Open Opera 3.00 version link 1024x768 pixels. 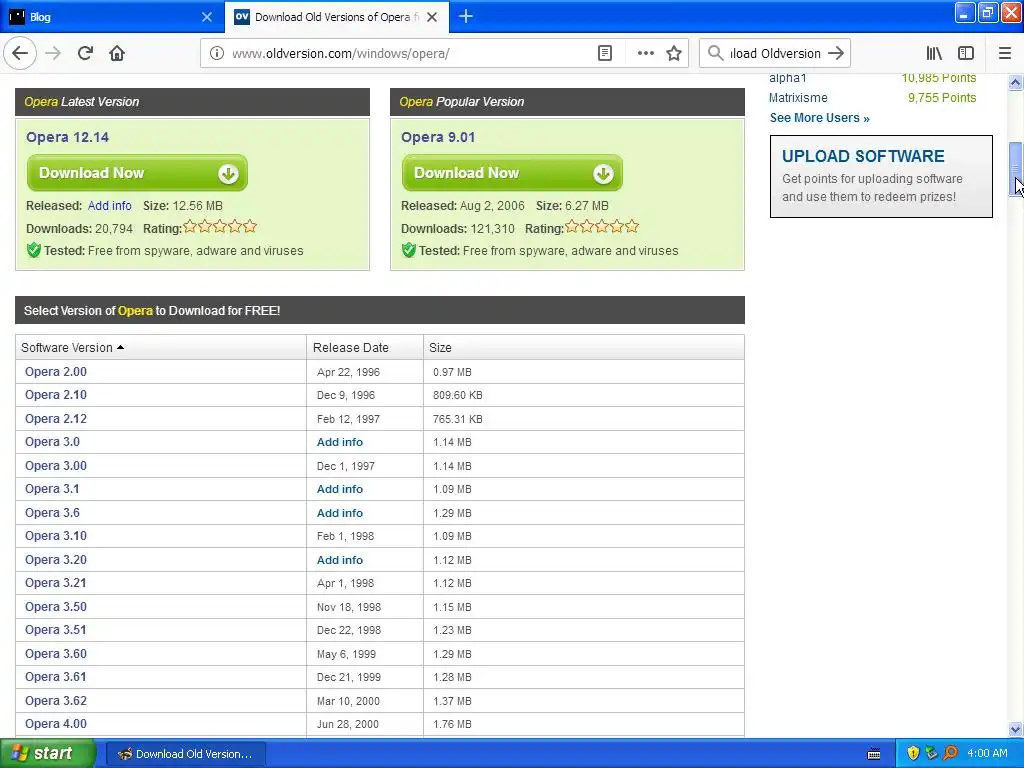click(56, 466)
